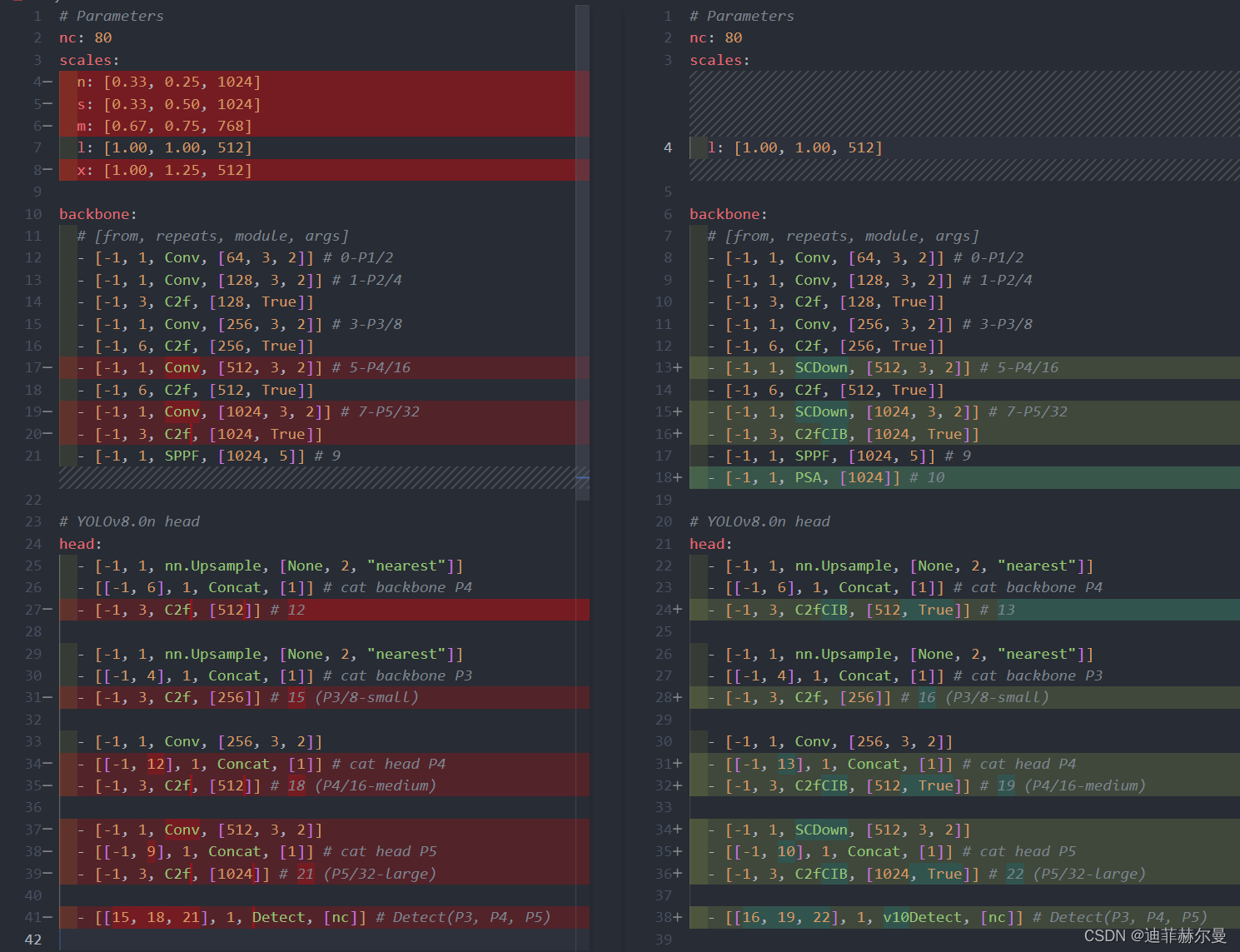Click the '38+' added-line gutter marker
1240x952 pixels.
point(669,917)
